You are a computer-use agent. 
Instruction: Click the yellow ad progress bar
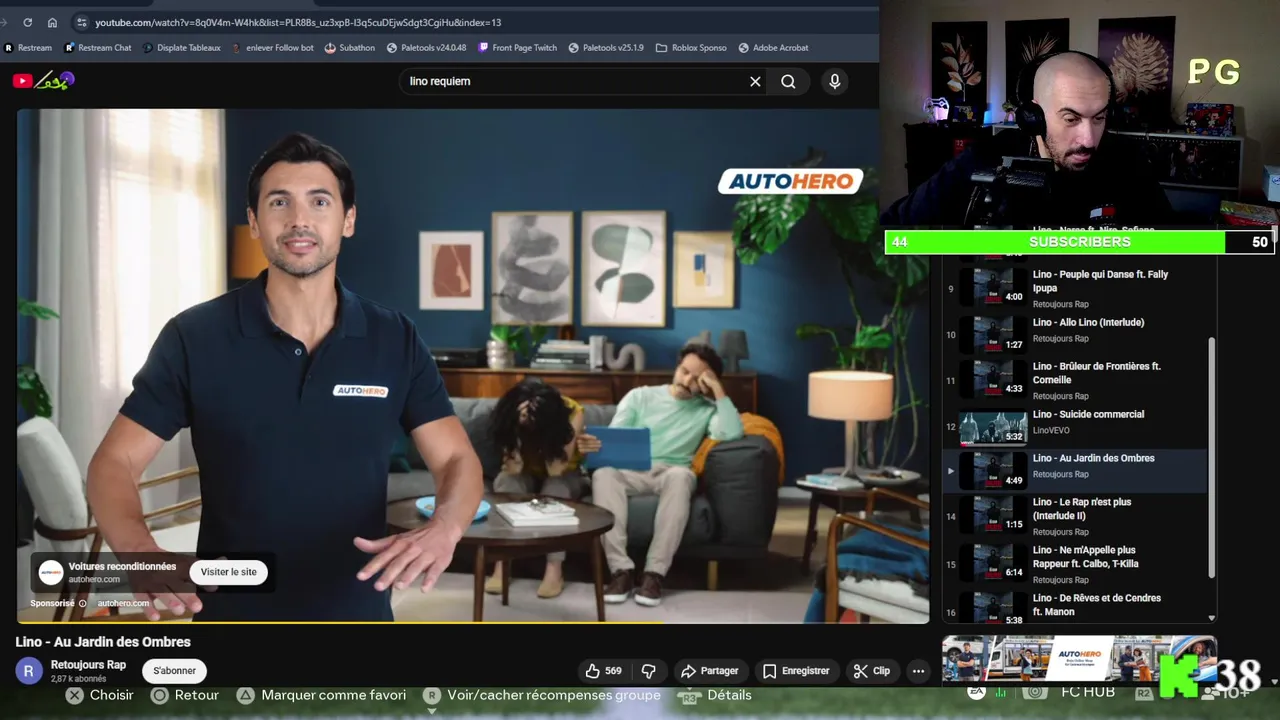point(338,622)
